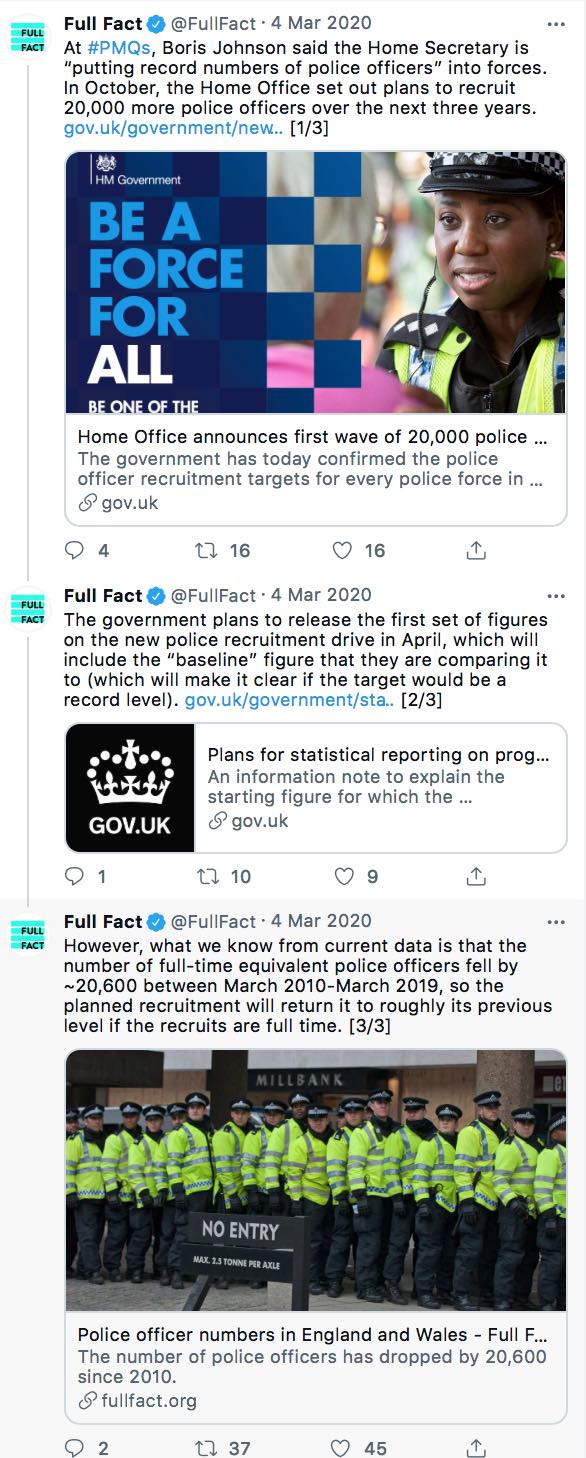Image resolution: width=586 pixels, height=1458 pixels.
Task: Like the second tweet with 9 likes
Action: (342, 876)
